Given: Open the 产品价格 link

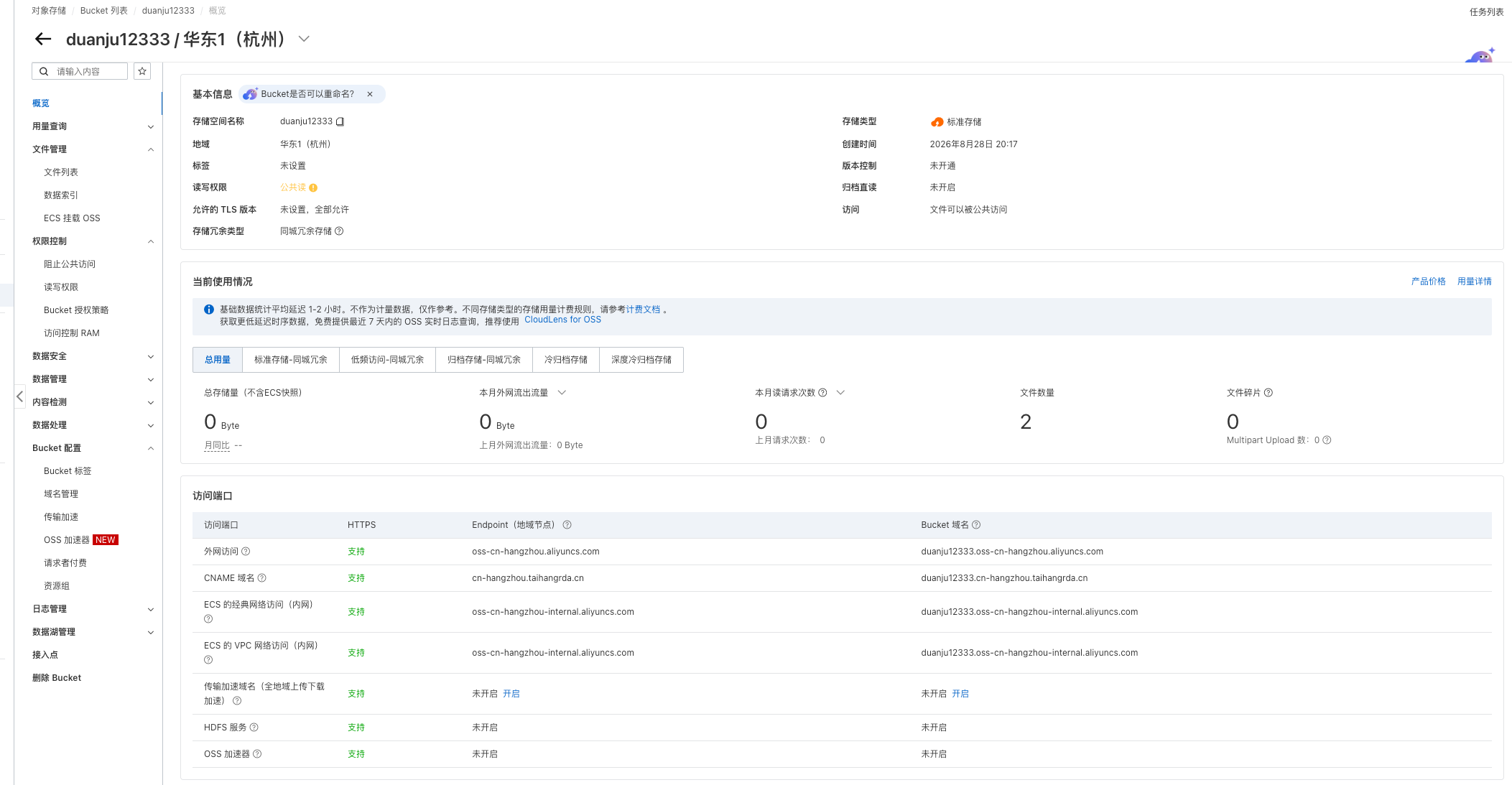Looking at the screenshot, I should point(1428,282).
